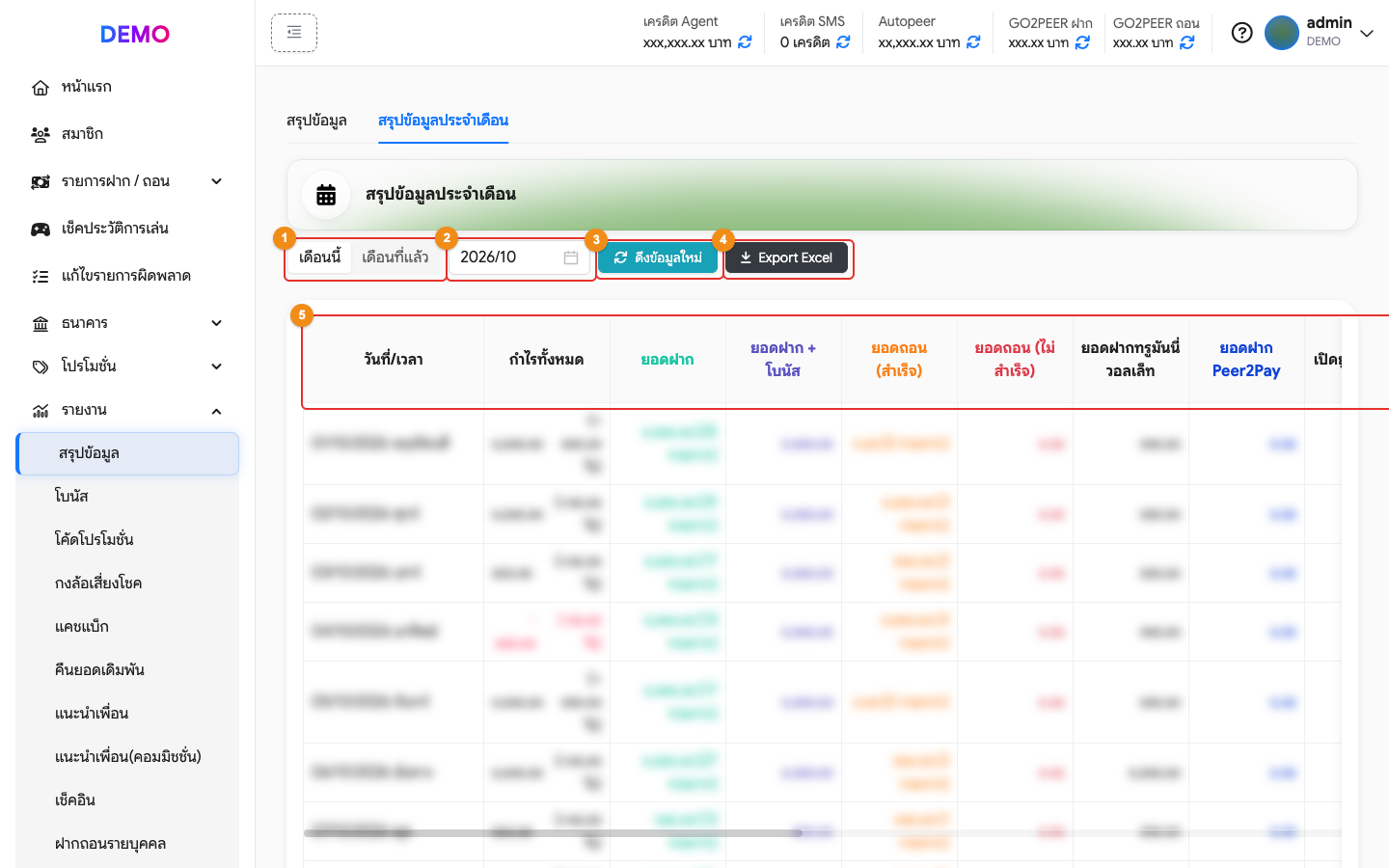Expand the ธนาคาร menu chevron
Image resolution: width=1389 pixels, height=868 pixels.
pyautogui.click(x=217, y=323)
